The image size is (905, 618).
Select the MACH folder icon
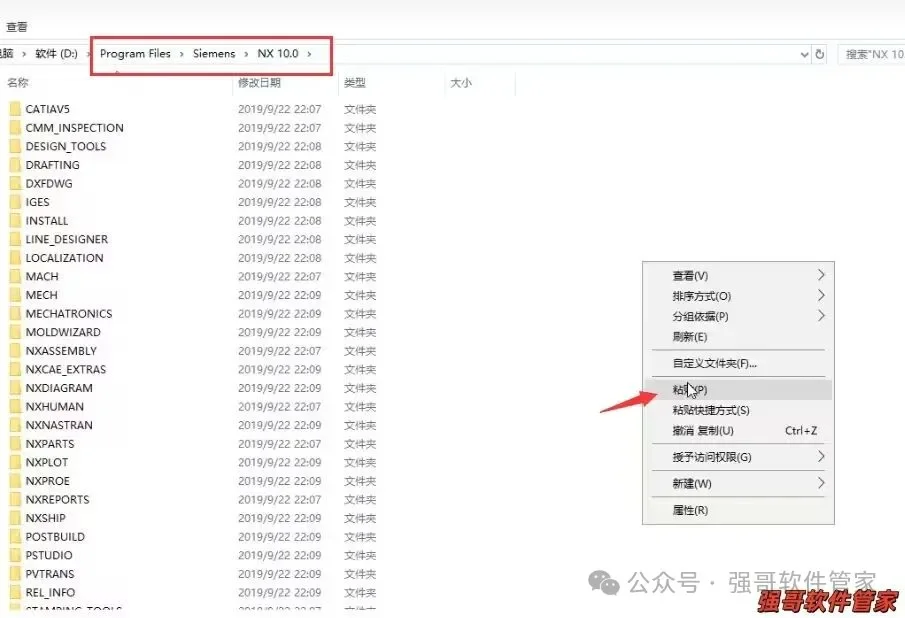tap(15, 276)
